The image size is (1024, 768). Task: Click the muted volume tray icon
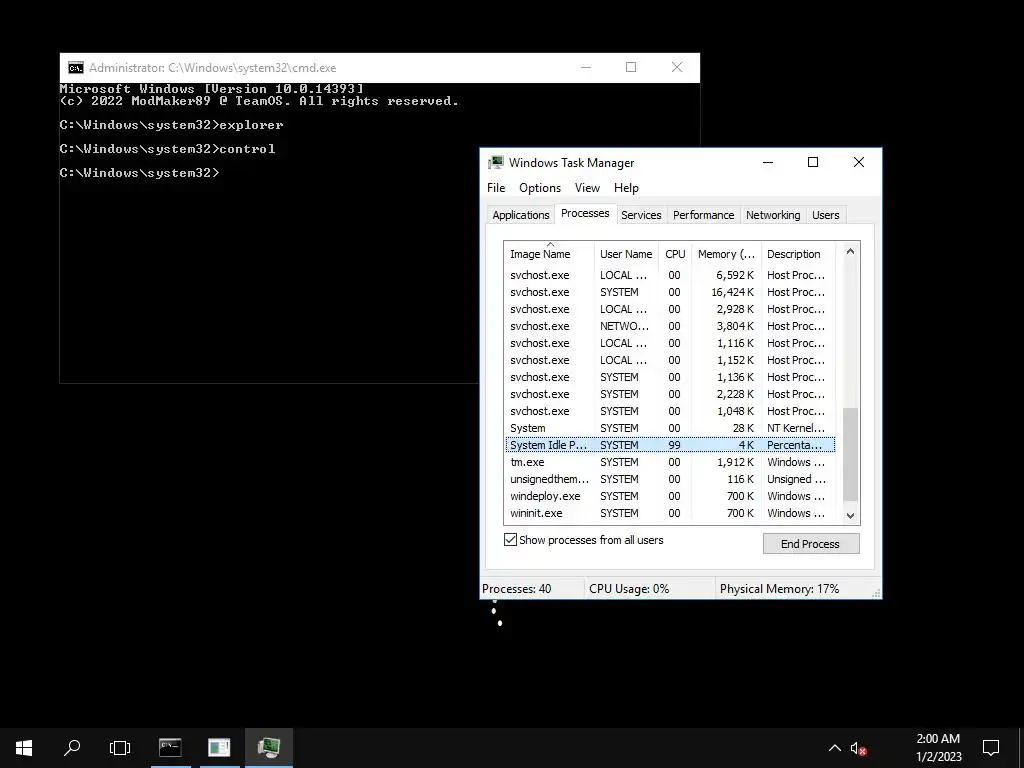click(858, 748)
